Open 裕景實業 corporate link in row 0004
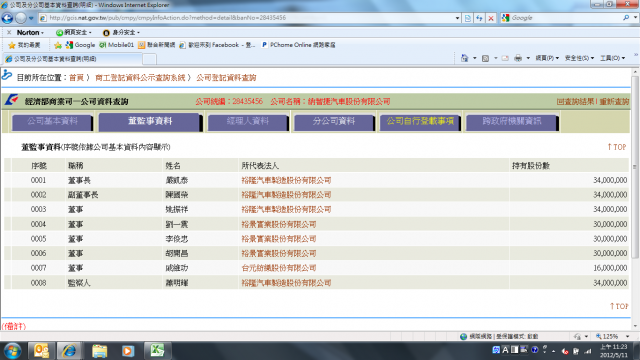Screen dimensions: 640x360 coord(279,224)
